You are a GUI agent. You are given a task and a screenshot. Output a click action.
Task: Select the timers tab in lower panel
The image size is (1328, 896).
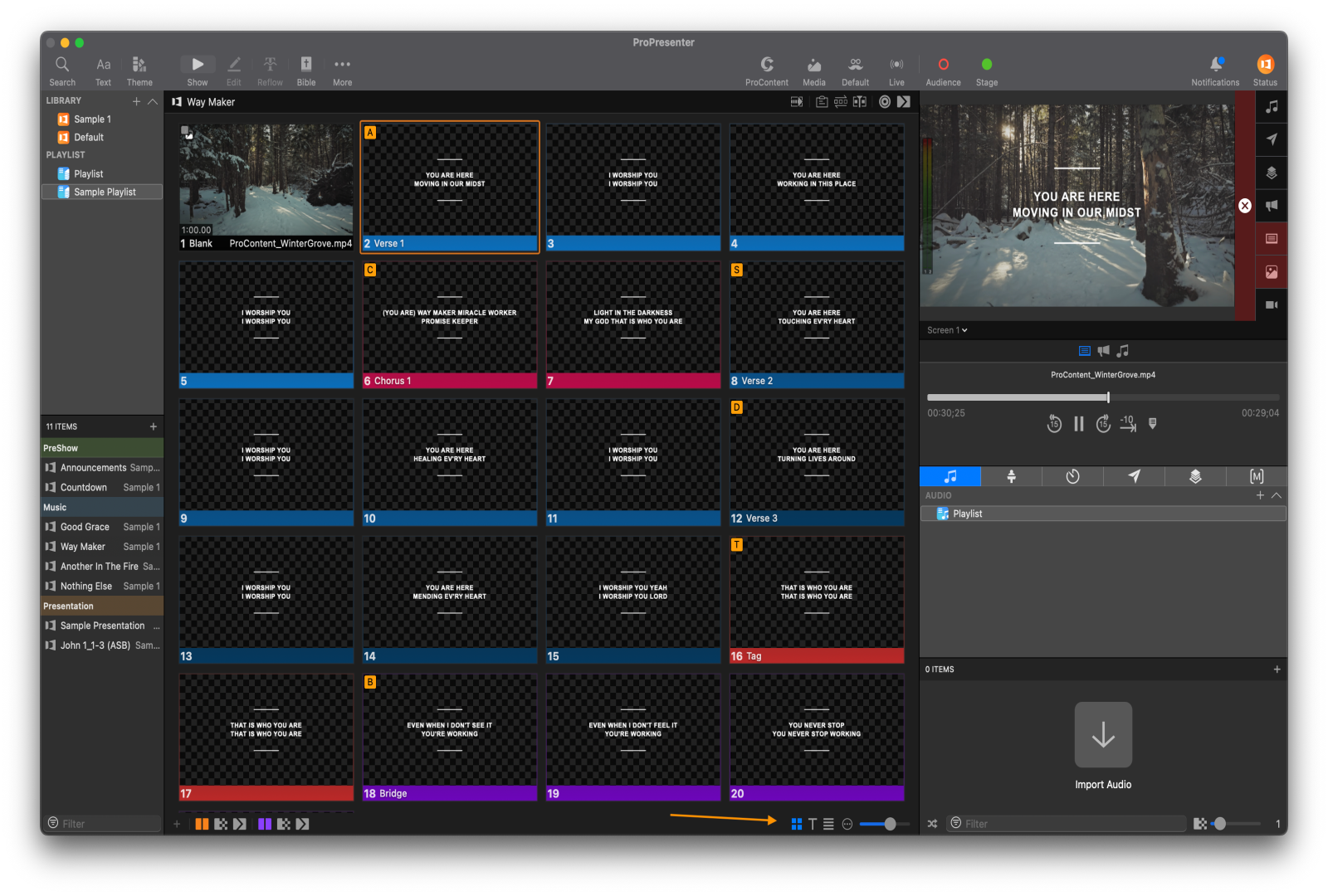pyautogui.click(x=1072, y=476)
